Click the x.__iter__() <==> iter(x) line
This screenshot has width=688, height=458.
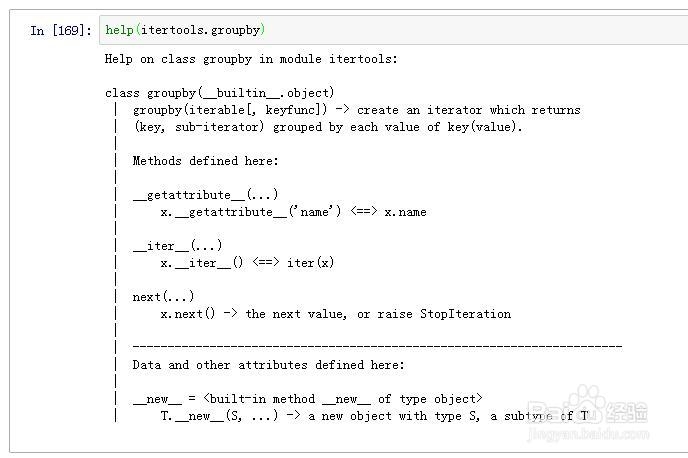click(247, 263)
